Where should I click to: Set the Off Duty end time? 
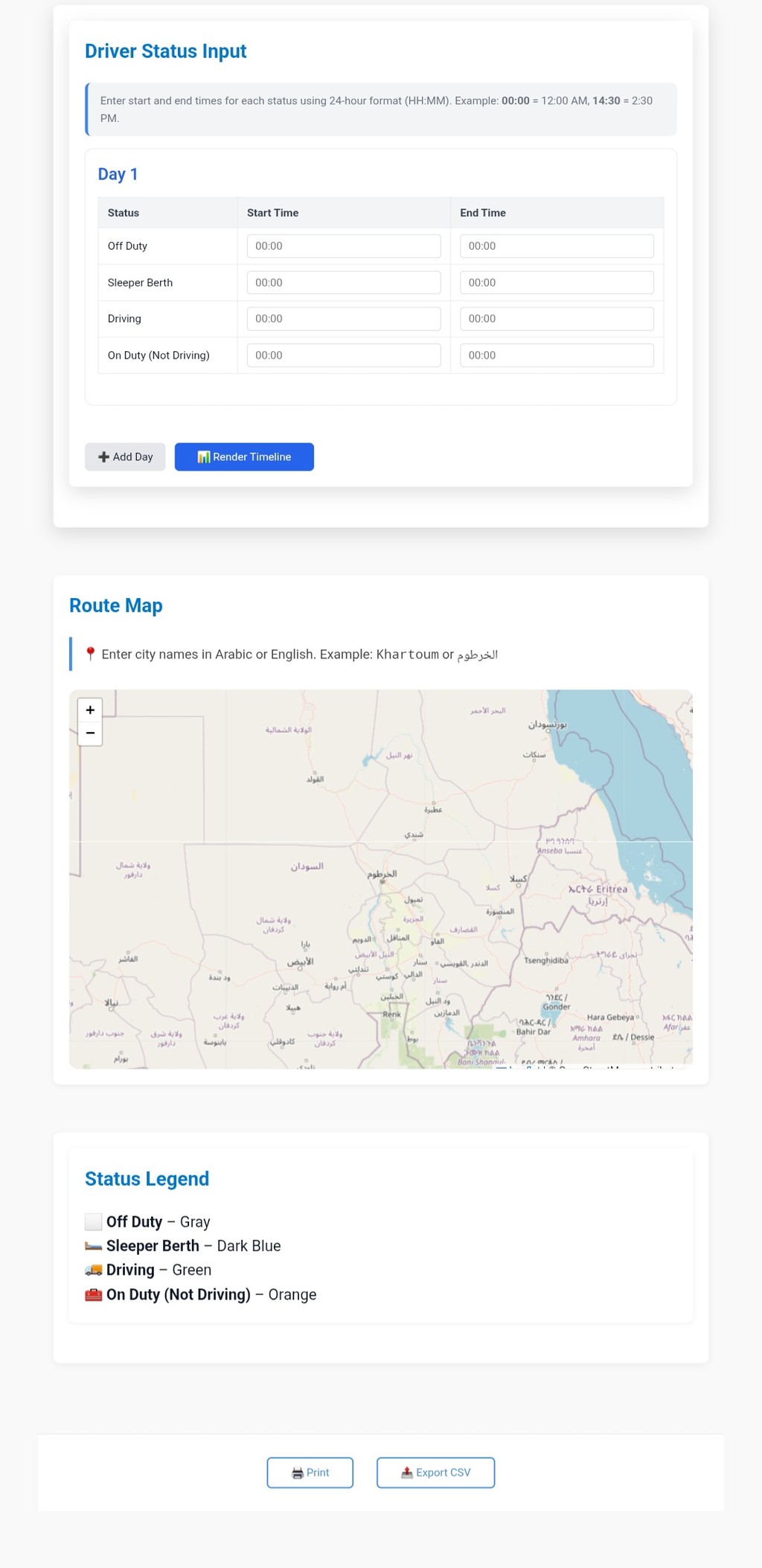(x=556, y=246)
